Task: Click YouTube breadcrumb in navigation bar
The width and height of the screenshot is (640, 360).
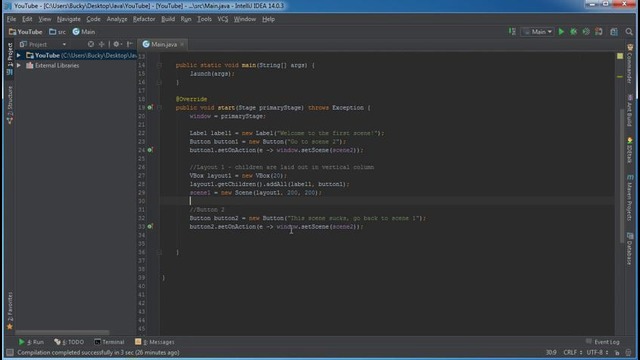Action: click(25, 32)
